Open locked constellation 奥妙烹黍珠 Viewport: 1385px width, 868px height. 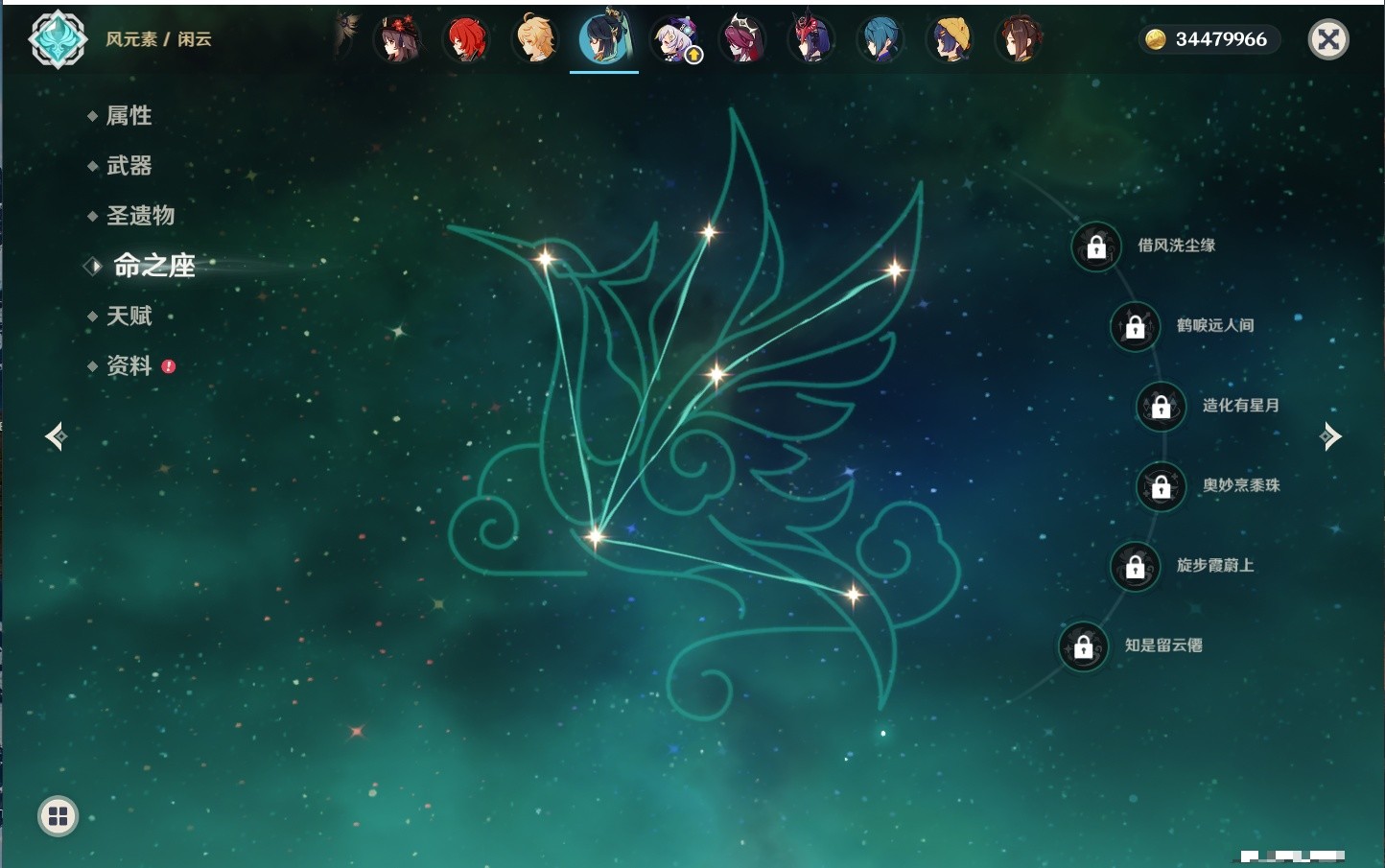[x=1161, y=486]
